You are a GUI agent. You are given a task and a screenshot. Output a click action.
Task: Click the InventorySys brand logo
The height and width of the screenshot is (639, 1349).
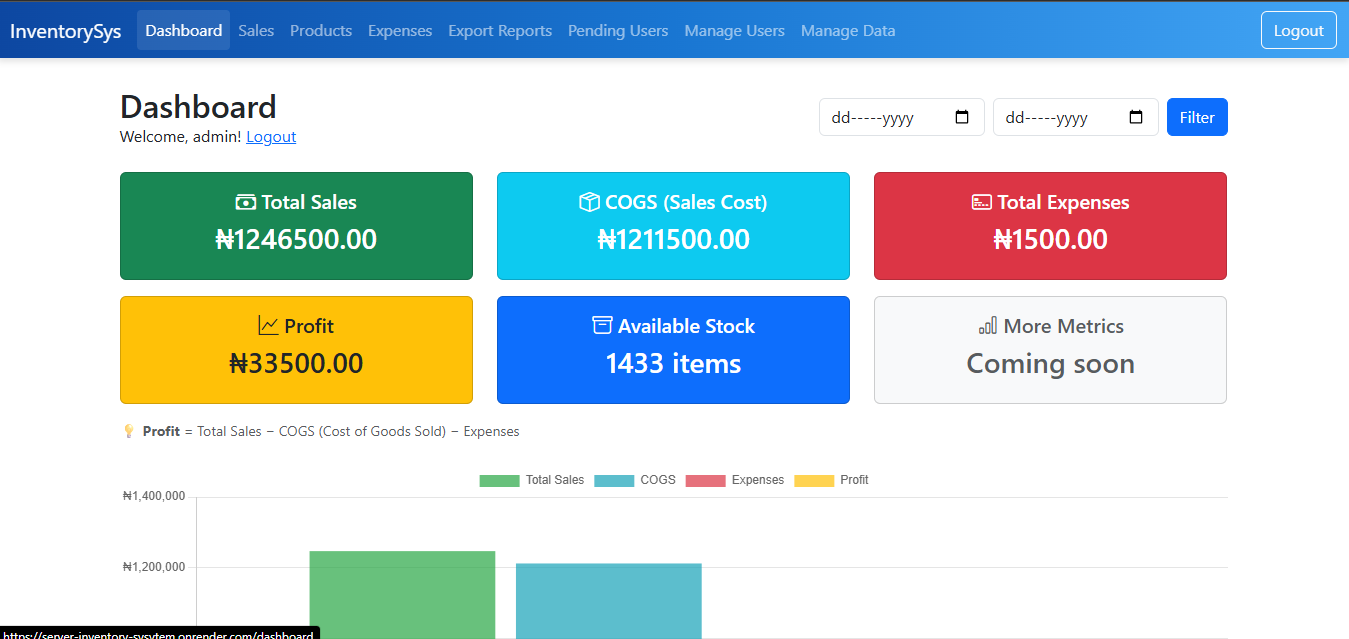pyautogui.click(x=65, y=30)
